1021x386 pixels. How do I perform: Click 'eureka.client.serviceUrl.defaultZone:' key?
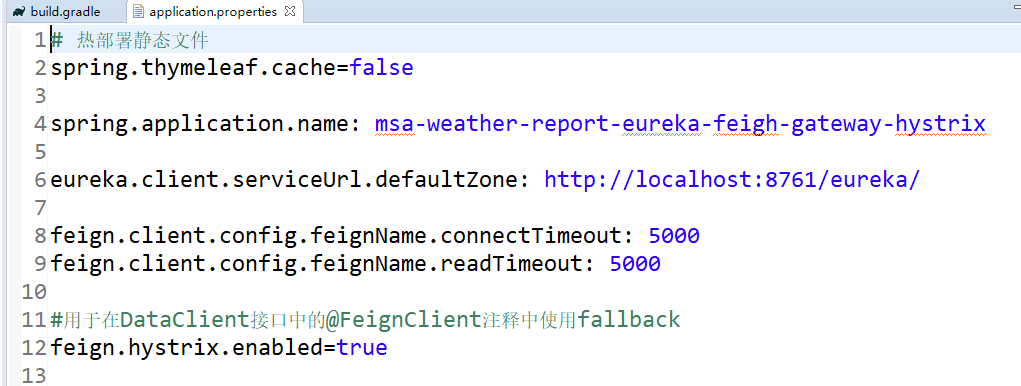click(290, 180)
